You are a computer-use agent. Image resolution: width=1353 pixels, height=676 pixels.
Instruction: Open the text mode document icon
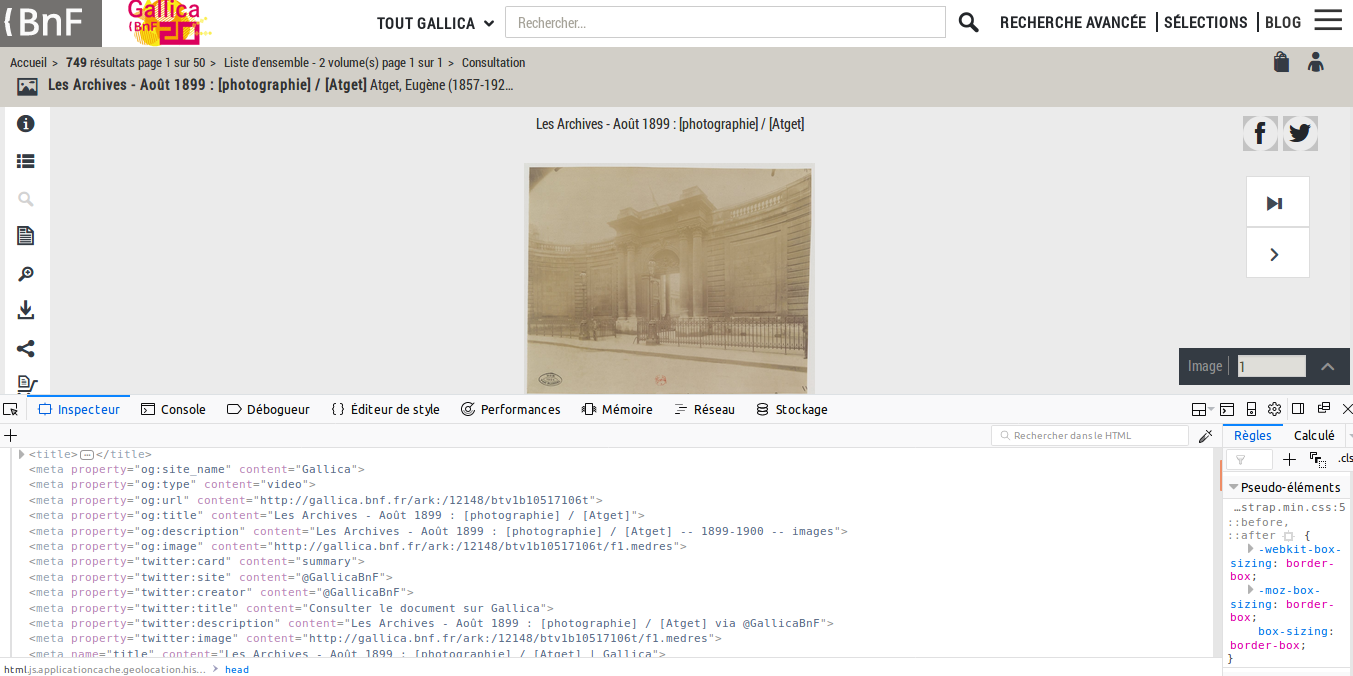(26, 236)
